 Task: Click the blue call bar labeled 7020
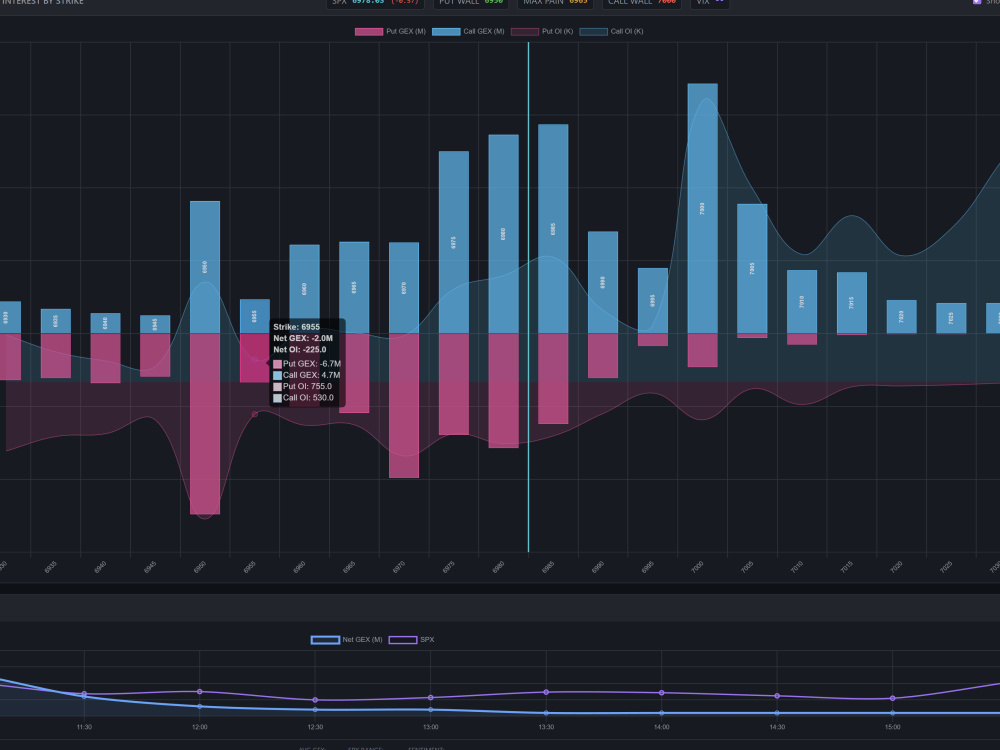(x=901, y=317)
